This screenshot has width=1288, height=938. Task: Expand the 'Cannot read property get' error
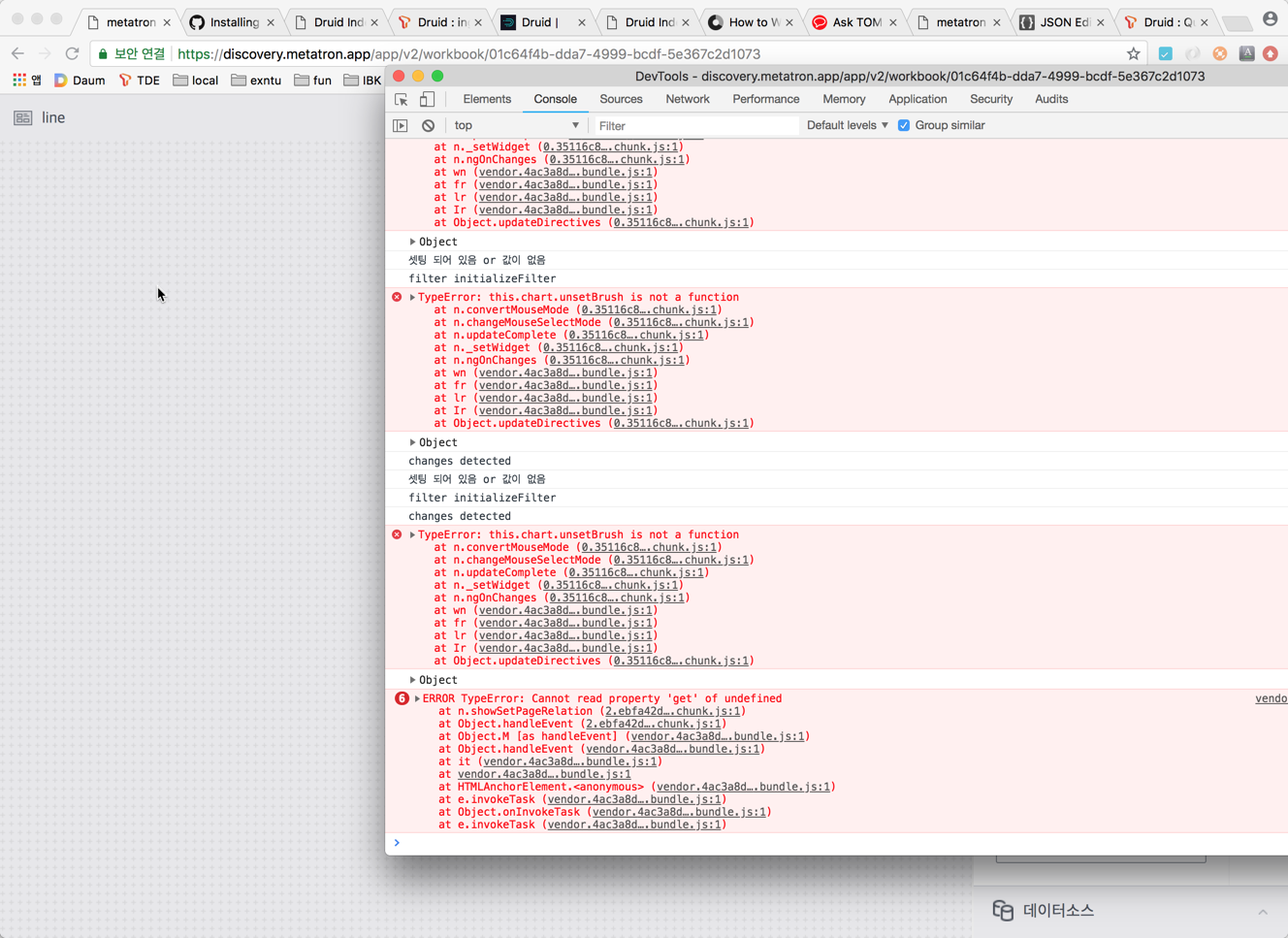click(x=417, y=698)
